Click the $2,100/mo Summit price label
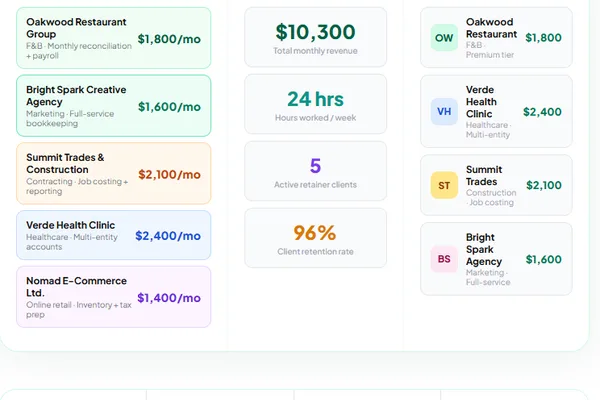Screen dimensions: 600x400 tap(169, 174)
